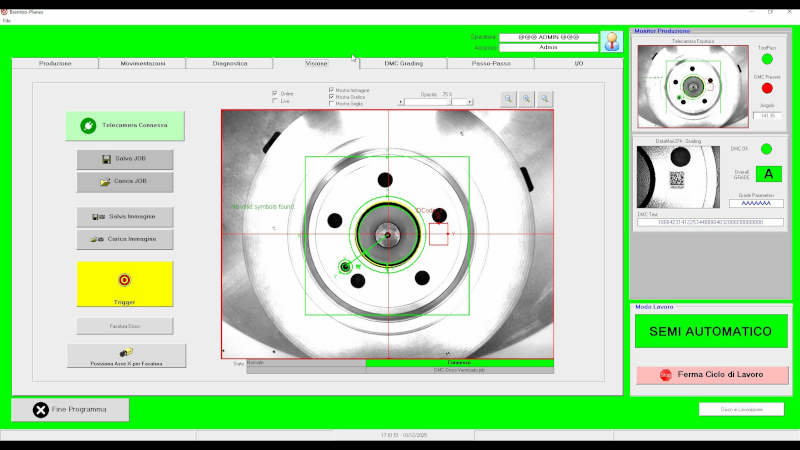This screenshot has height=450, width=800.
Task: Open the Carica JOB folder icon
Action: point(106,183)
